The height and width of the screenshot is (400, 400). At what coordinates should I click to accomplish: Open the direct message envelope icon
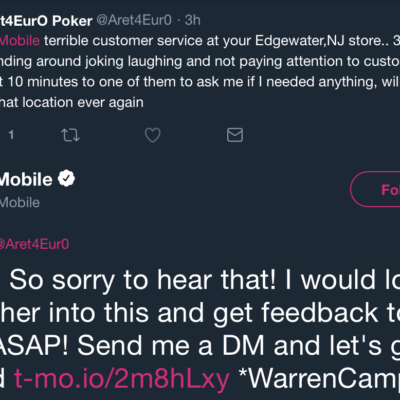235,135
